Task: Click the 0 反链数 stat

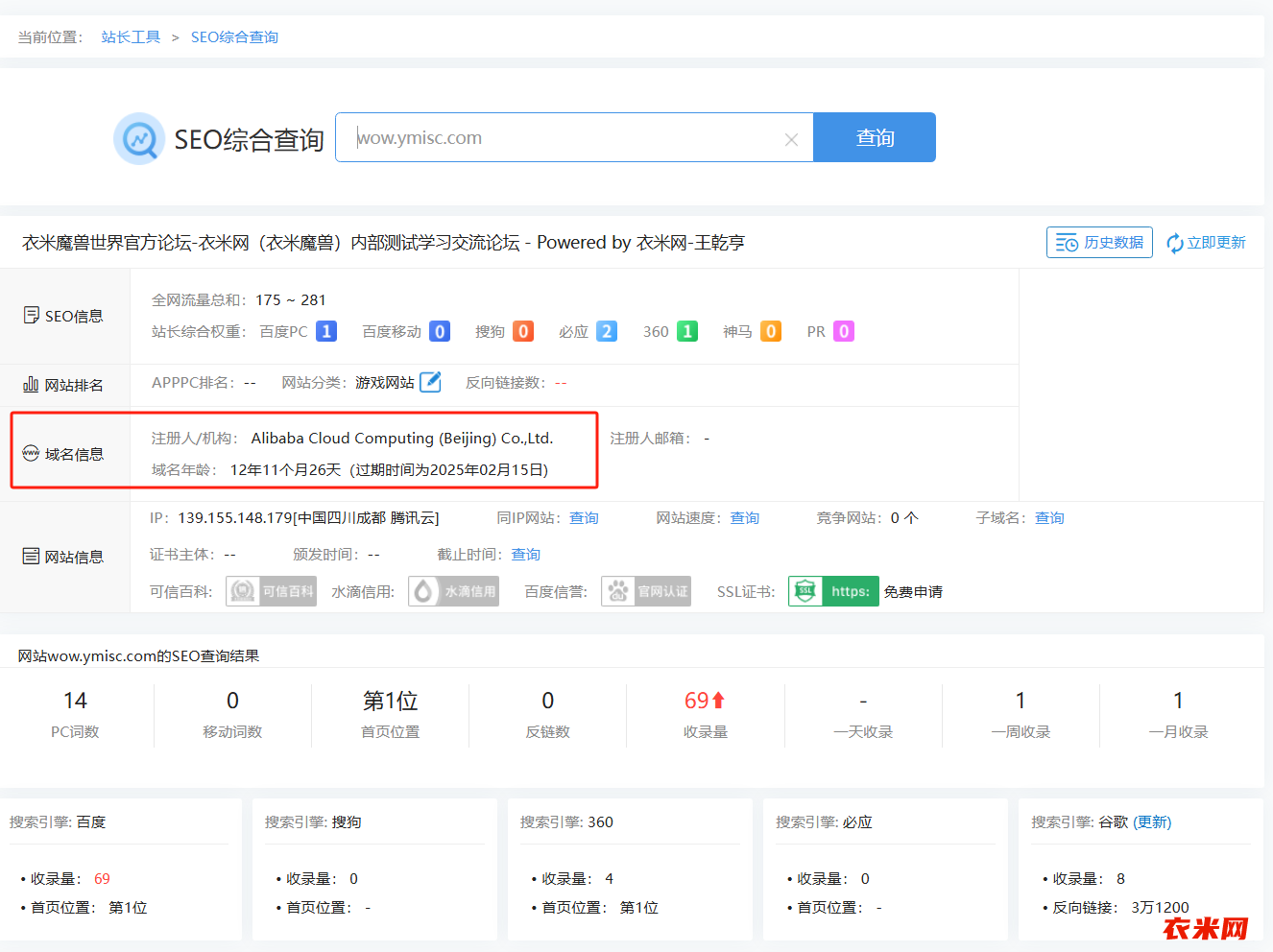Action: (547, 715)
